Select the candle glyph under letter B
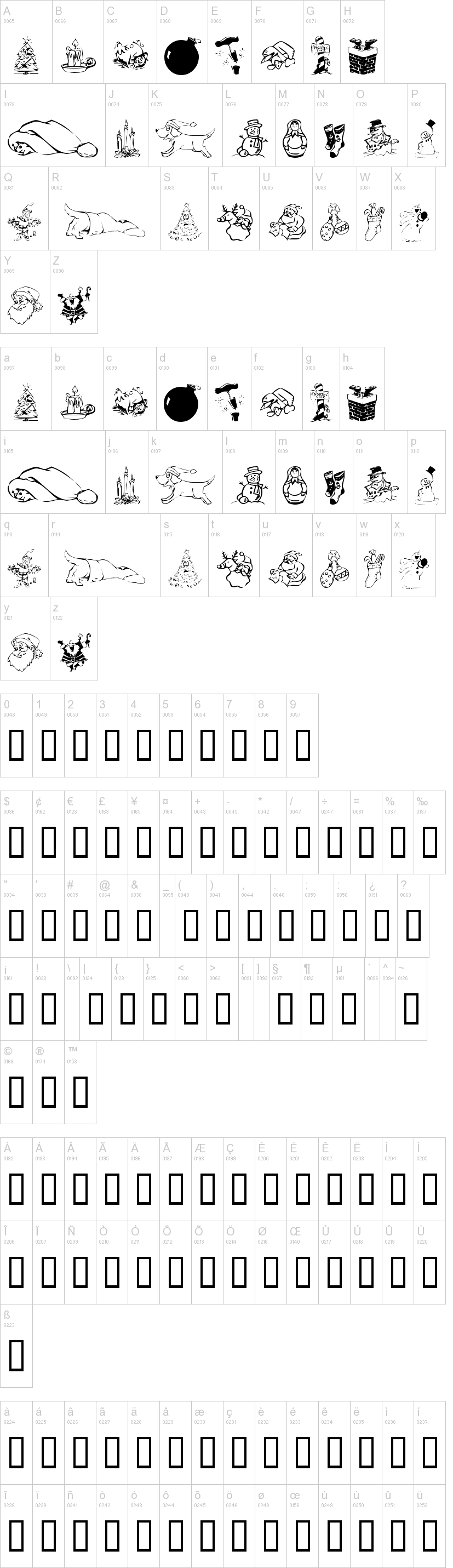 [77, 55]
